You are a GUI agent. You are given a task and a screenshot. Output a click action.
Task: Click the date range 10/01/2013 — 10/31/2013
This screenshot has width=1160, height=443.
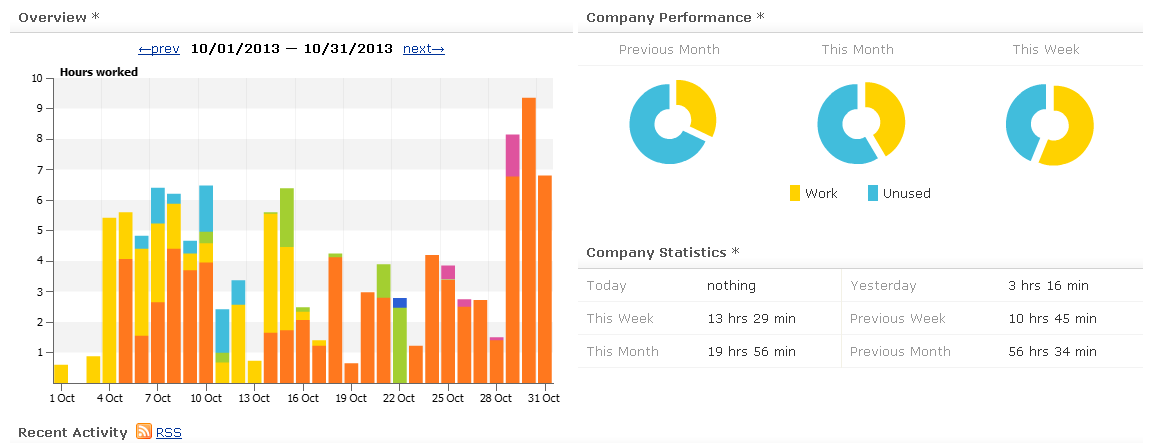tap(291, 48)
